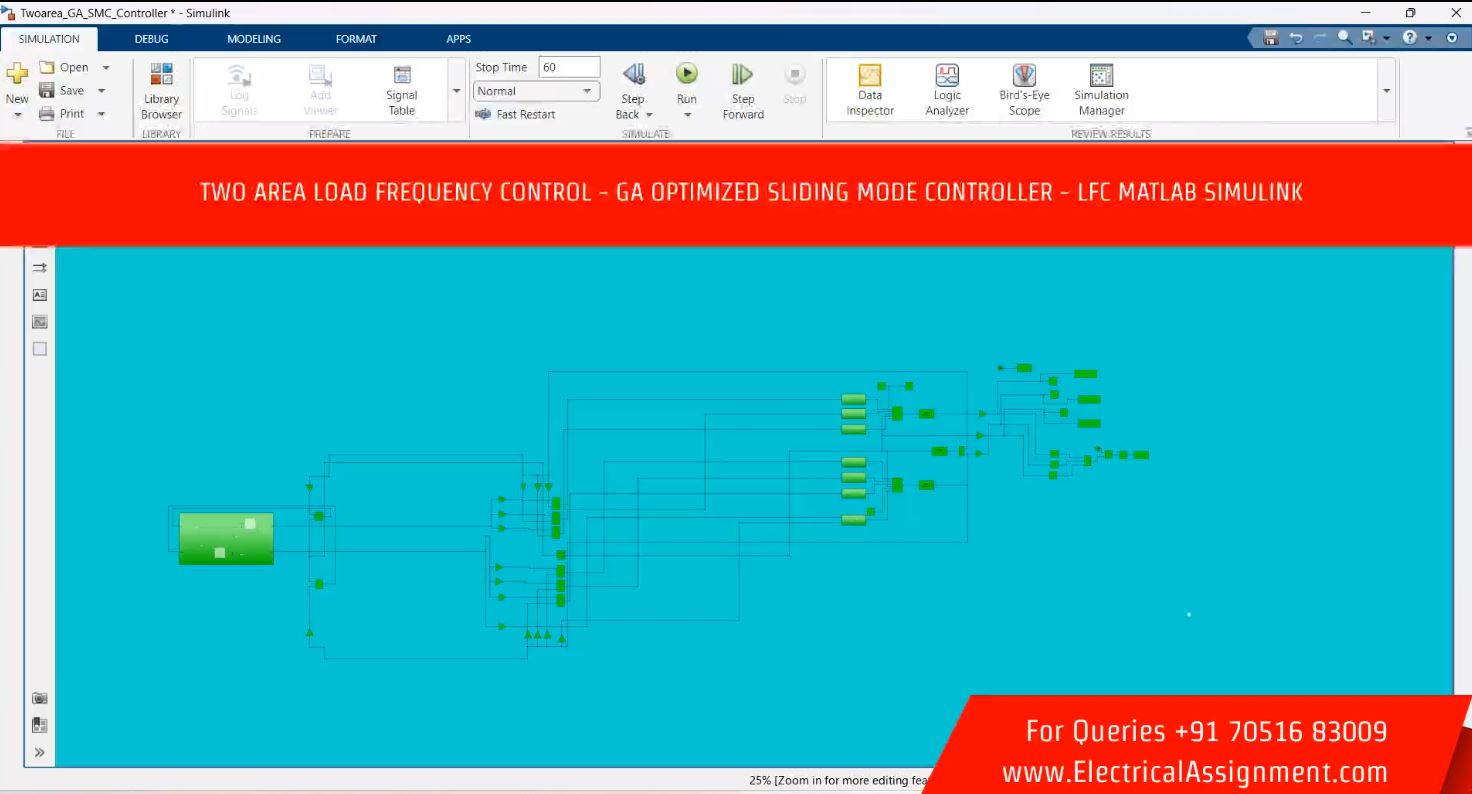Launch the Logic Analyzer
Screen dimensions: 1472x794
[x=947, y=90]
